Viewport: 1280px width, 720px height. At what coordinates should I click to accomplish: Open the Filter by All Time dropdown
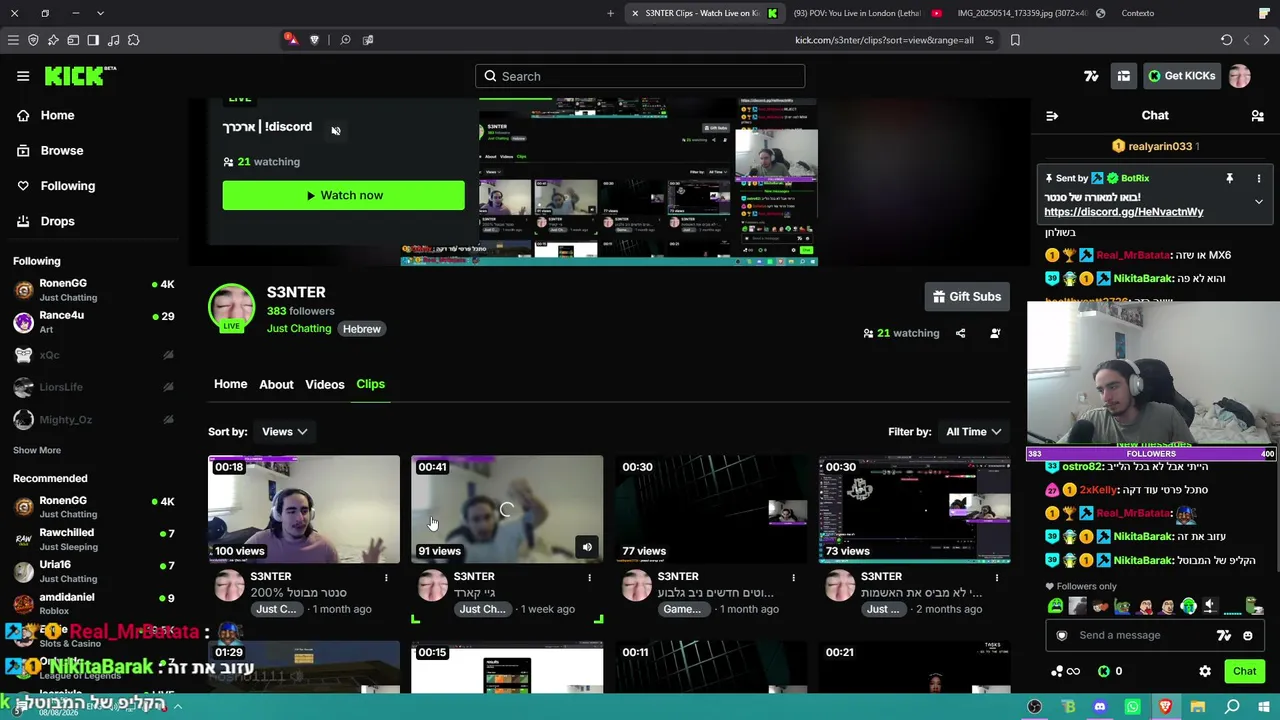click(974, 432)
